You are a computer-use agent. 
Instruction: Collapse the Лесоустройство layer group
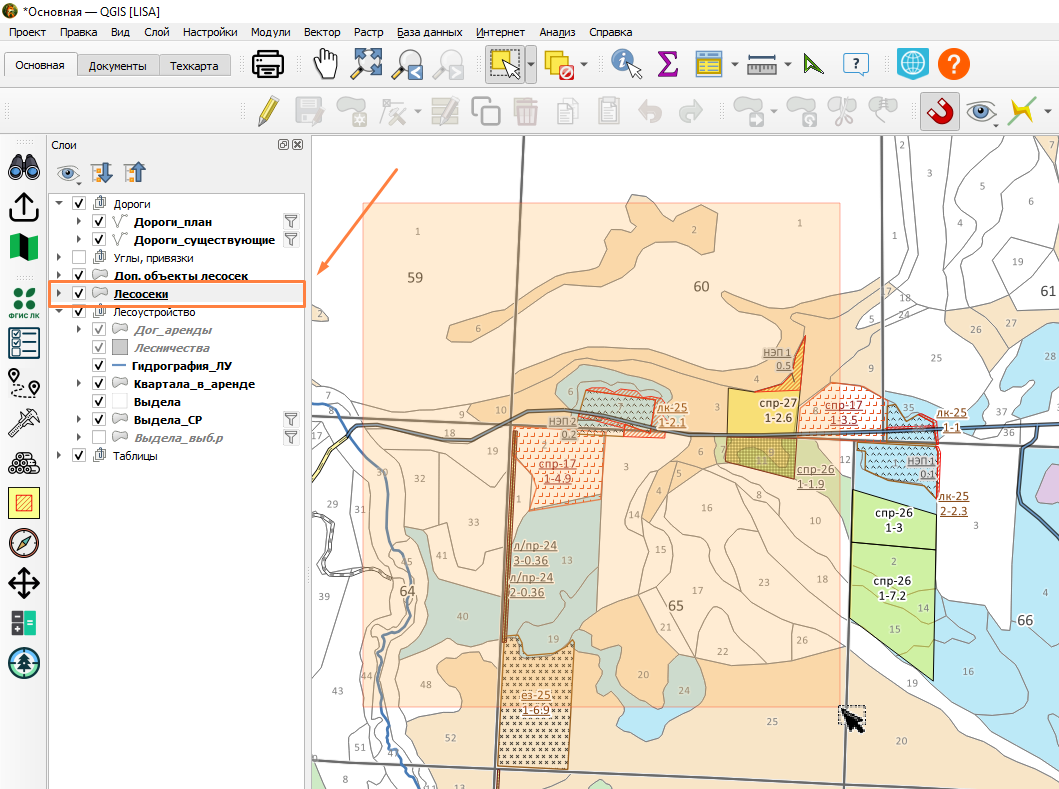(59, 311)
